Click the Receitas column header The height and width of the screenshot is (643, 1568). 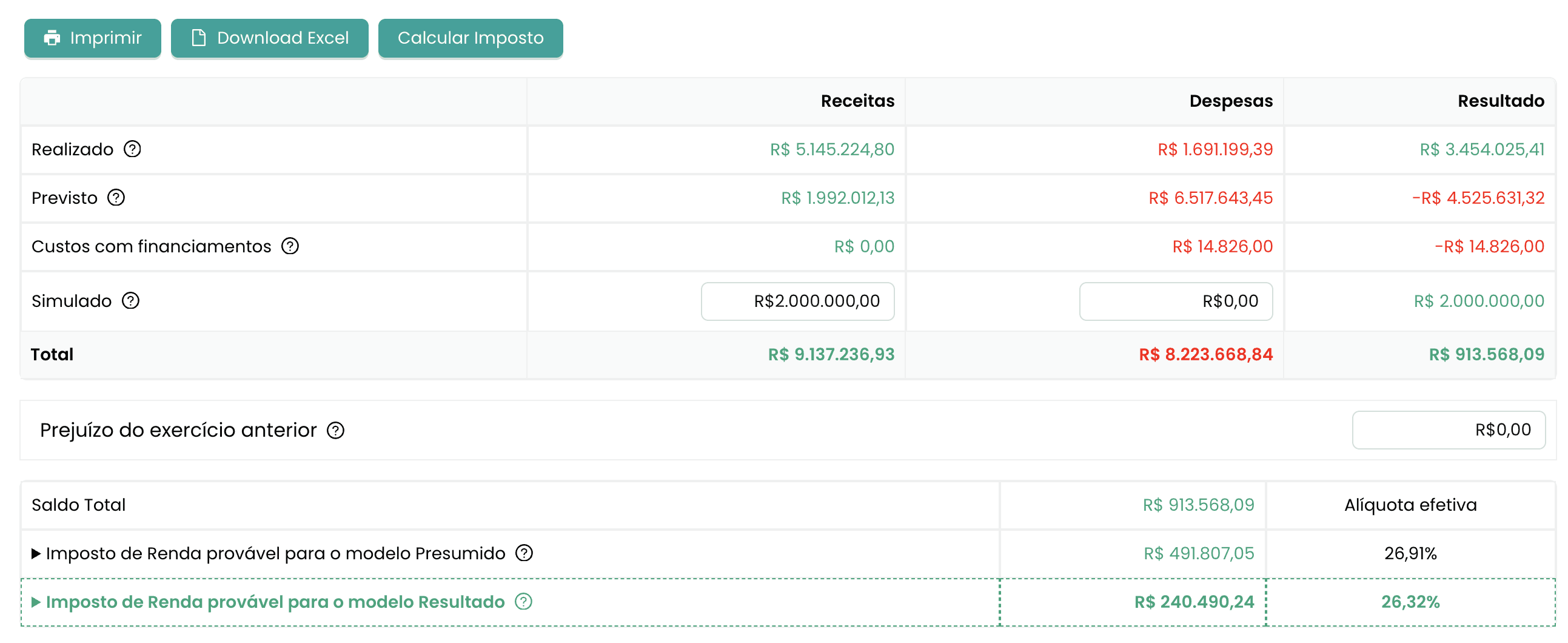857,101
